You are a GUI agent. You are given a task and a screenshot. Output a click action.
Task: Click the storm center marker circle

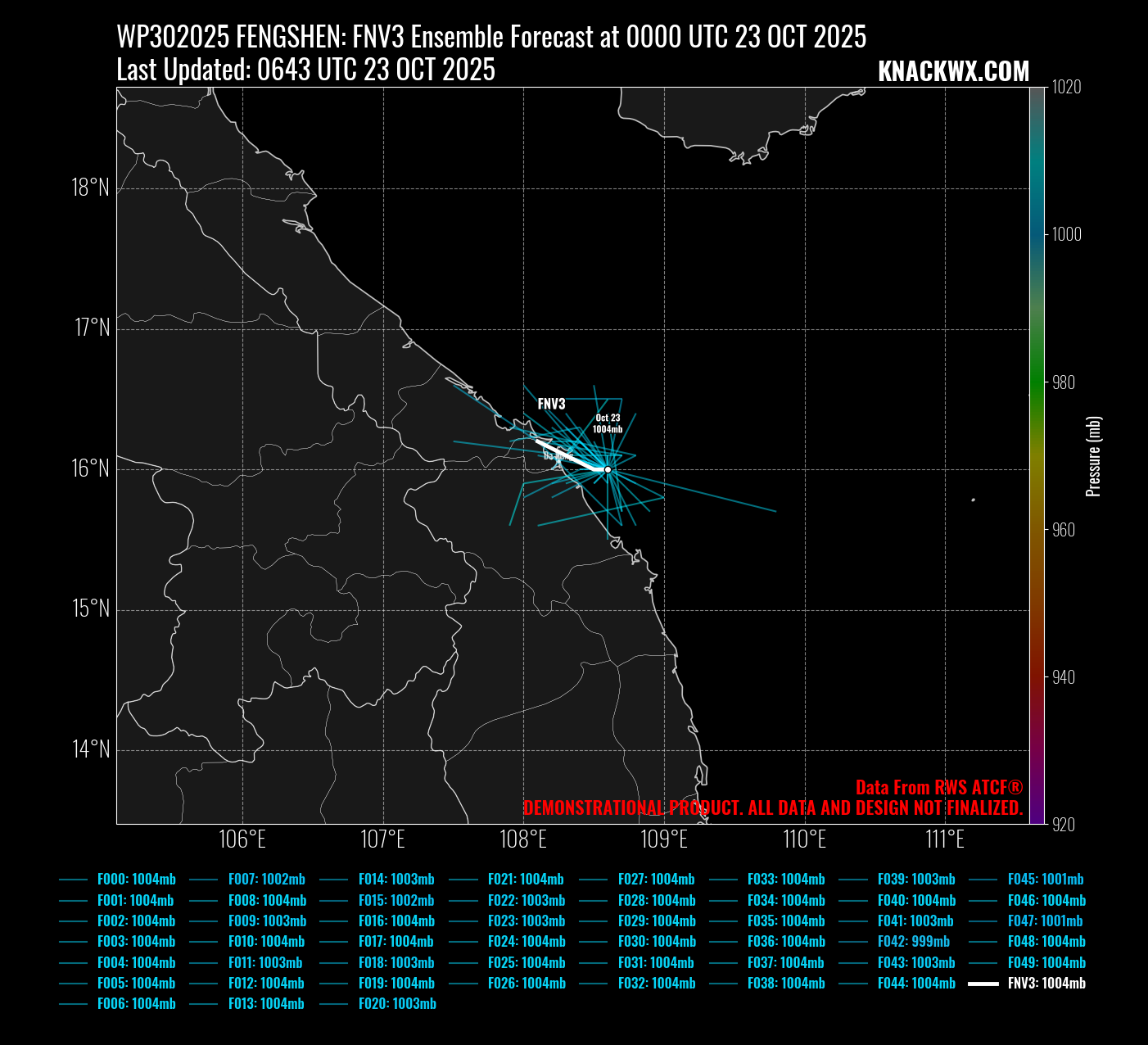(x=608, y=469)
